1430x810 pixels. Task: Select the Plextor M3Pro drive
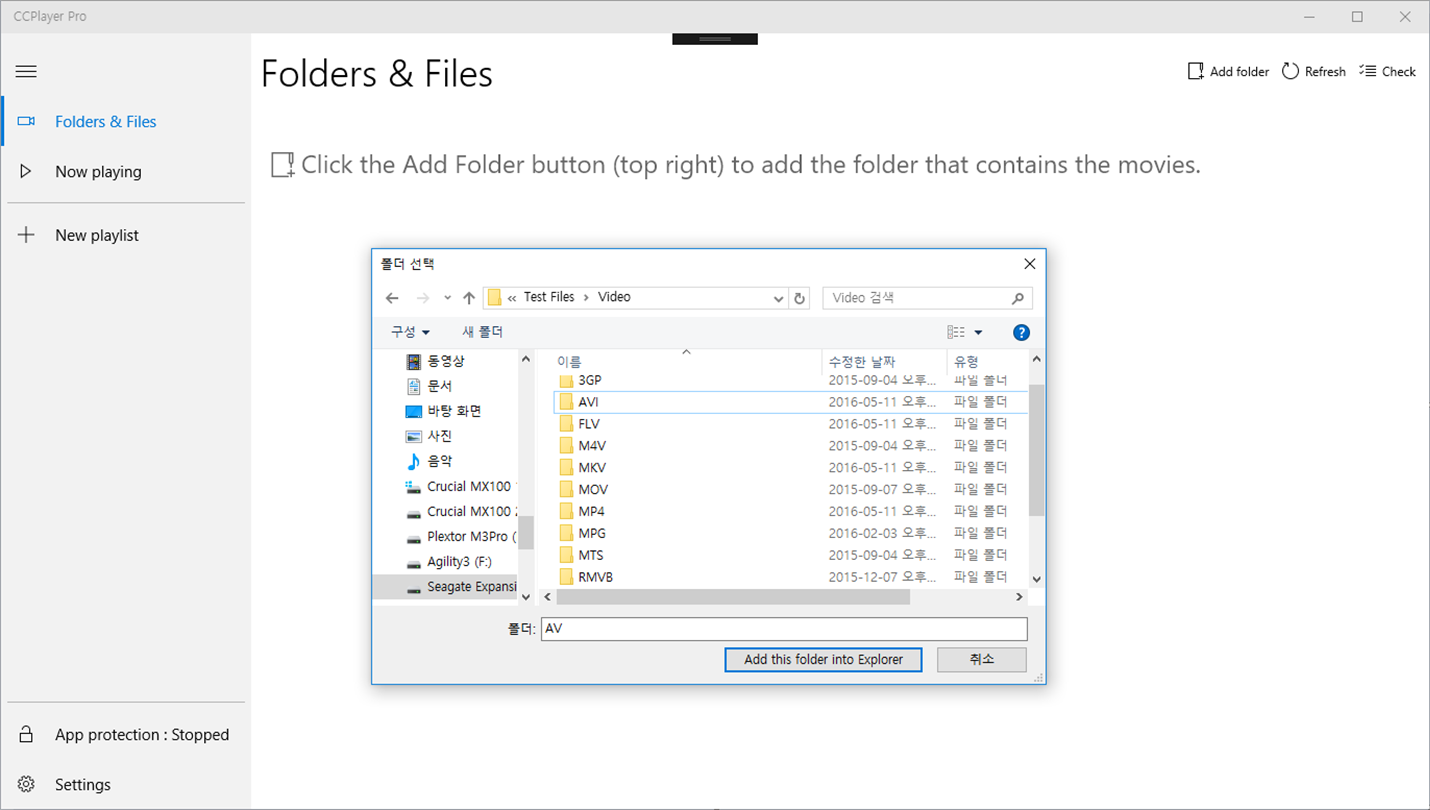461,536
